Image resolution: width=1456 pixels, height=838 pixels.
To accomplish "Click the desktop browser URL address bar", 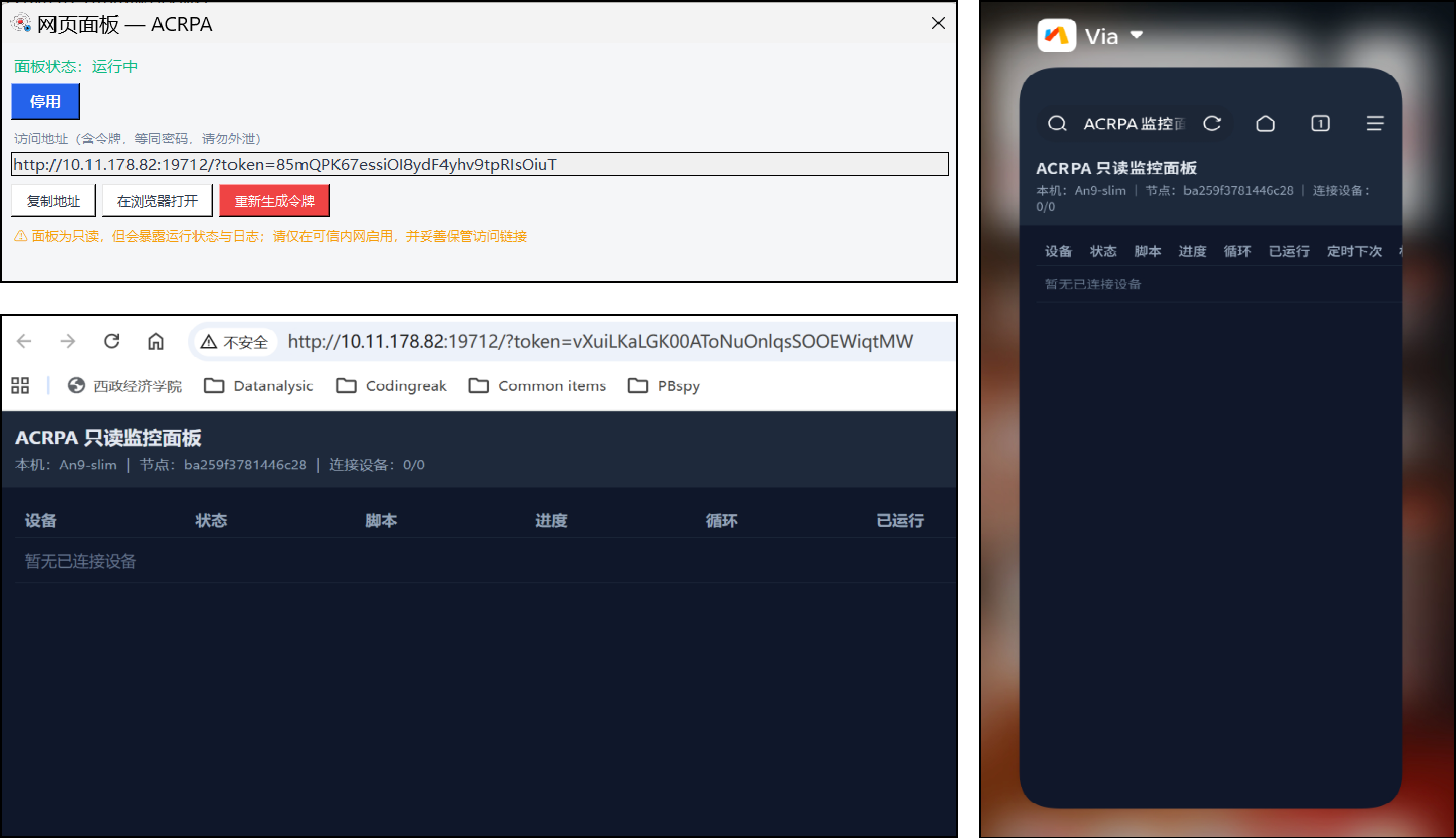I will (600, 342).
